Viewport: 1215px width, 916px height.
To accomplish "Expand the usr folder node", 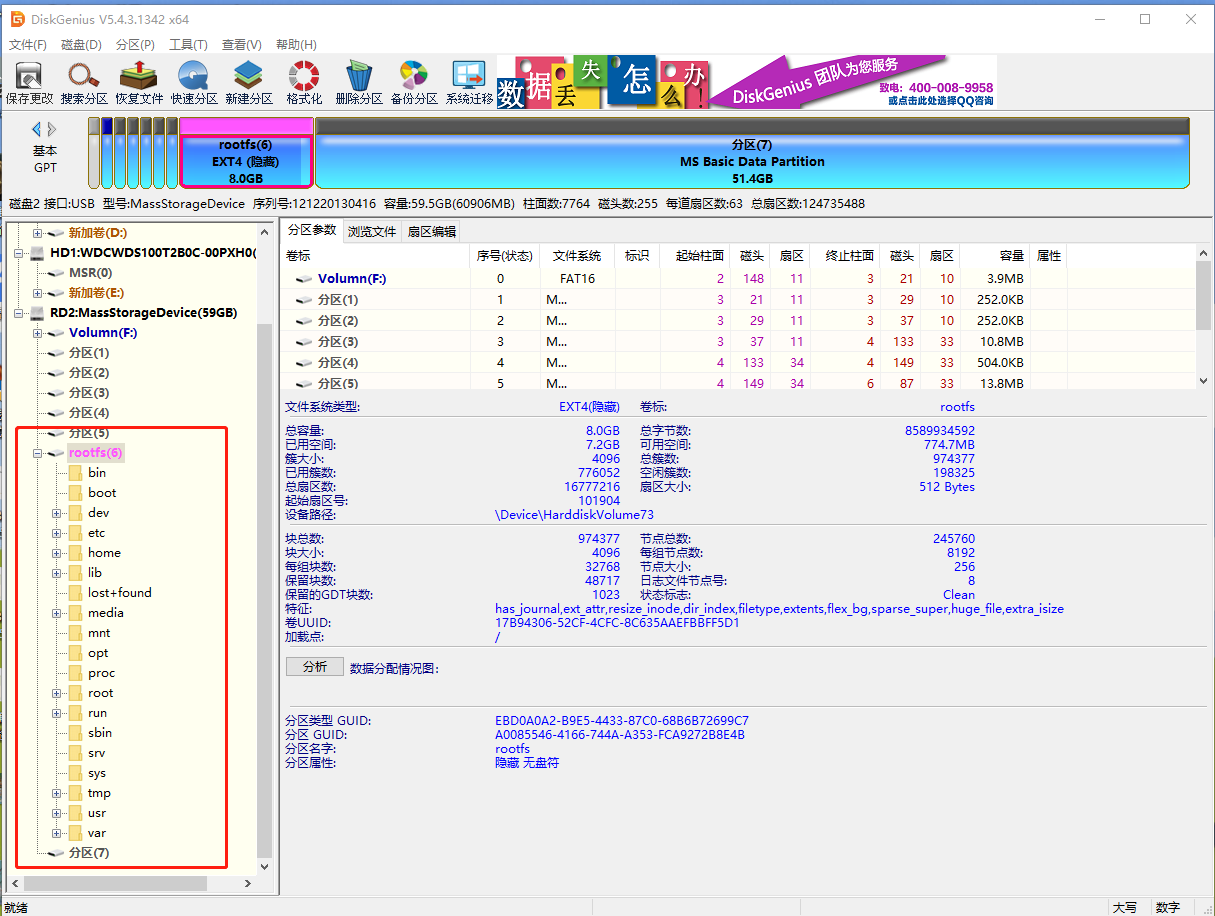I will pyautogui.click(x=57, y=813).
